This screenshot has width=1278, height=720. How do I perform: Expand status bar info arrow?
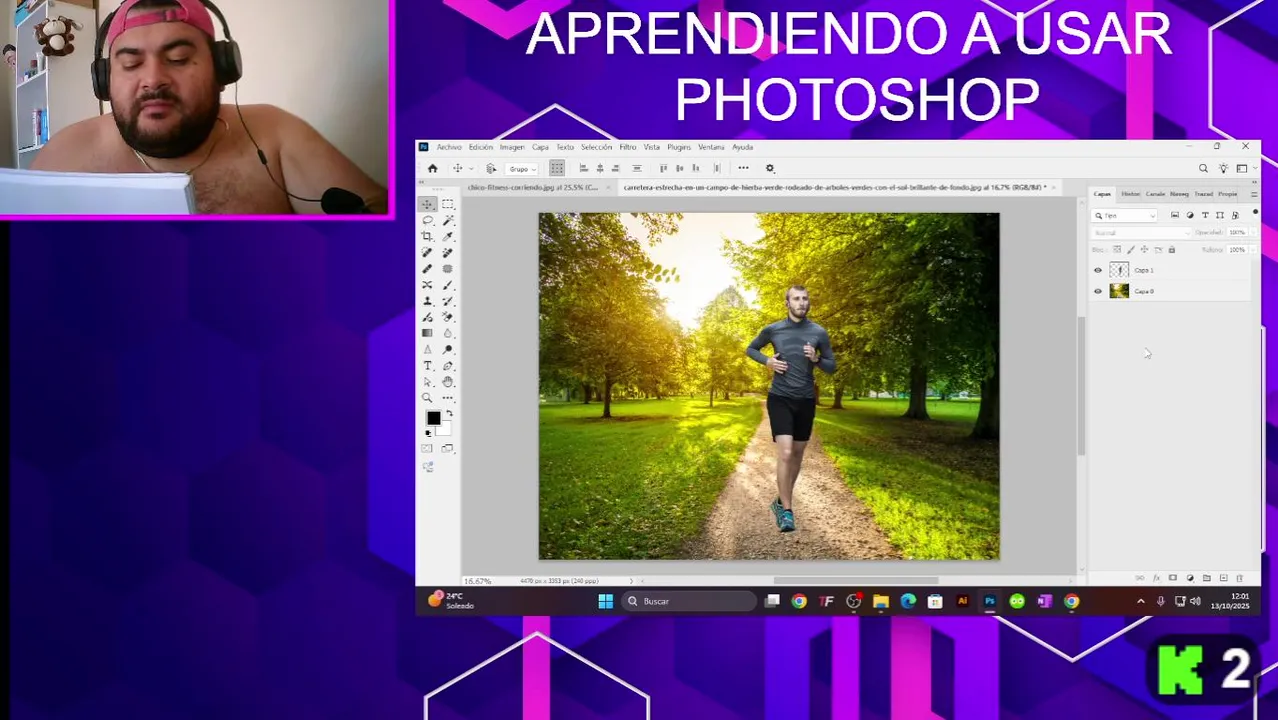[x=631, y=581]
